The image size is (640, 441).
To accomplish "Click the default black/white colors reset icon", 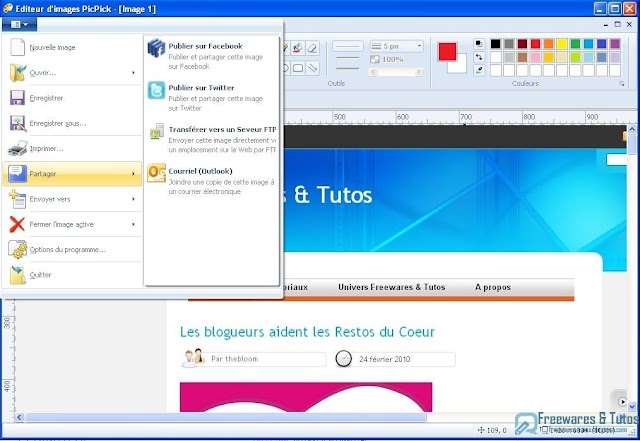I will pyautogui.click(x=479, y=43).
